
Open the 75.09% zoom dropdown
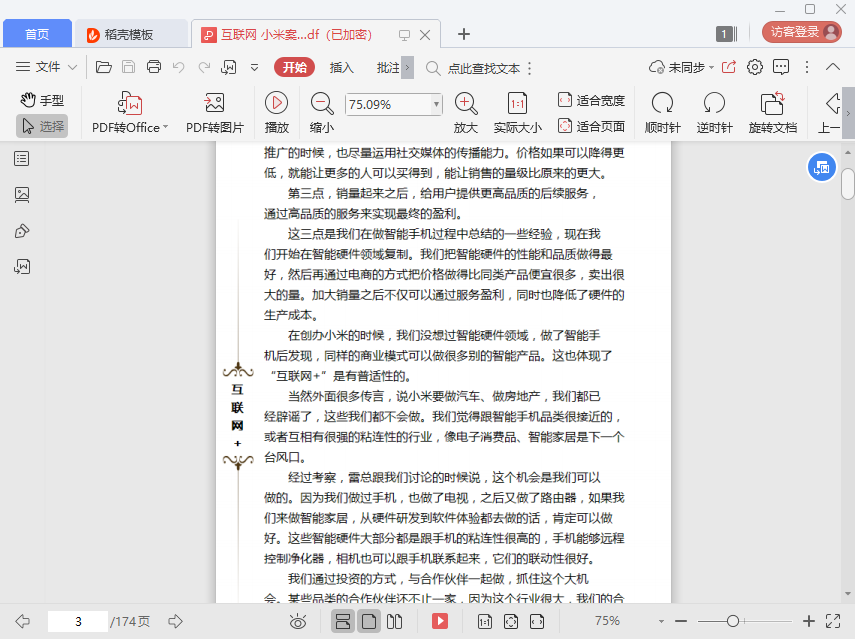(436, 104)
